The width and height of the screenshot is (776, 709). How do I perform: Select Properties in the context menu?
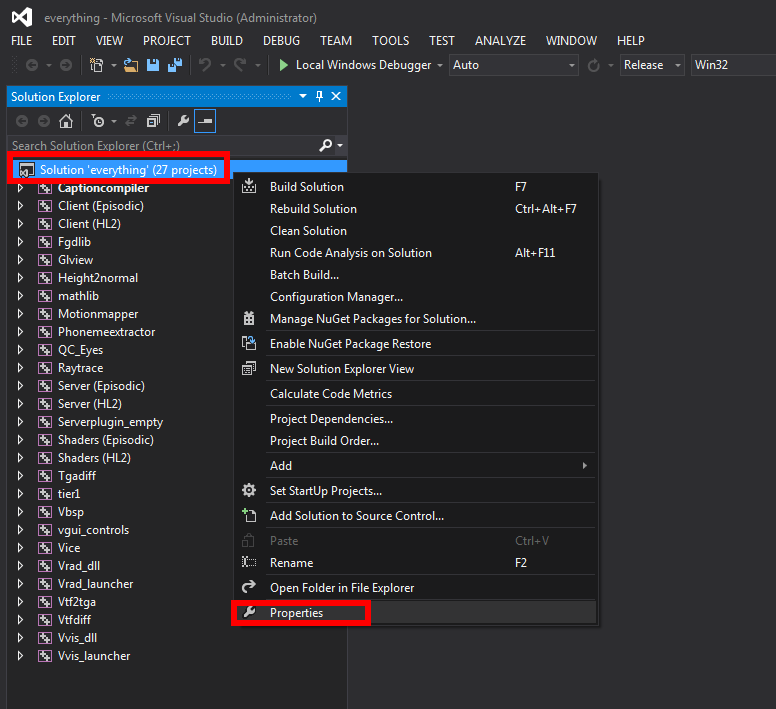416,613
